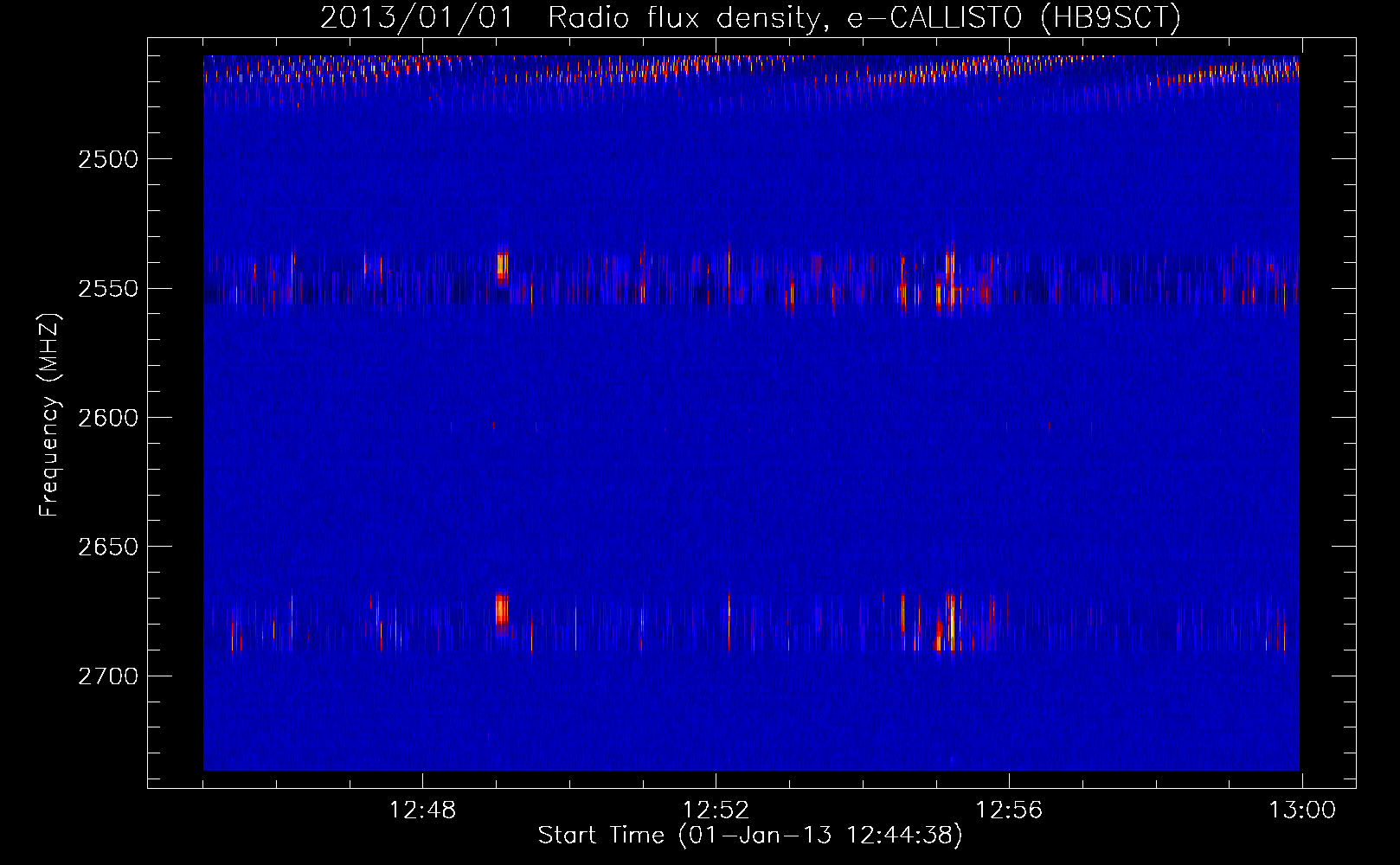Click the '12:52' time axis label
Image resolution: width=1400 pixels, height=865 pixels.
pos(716,811)
